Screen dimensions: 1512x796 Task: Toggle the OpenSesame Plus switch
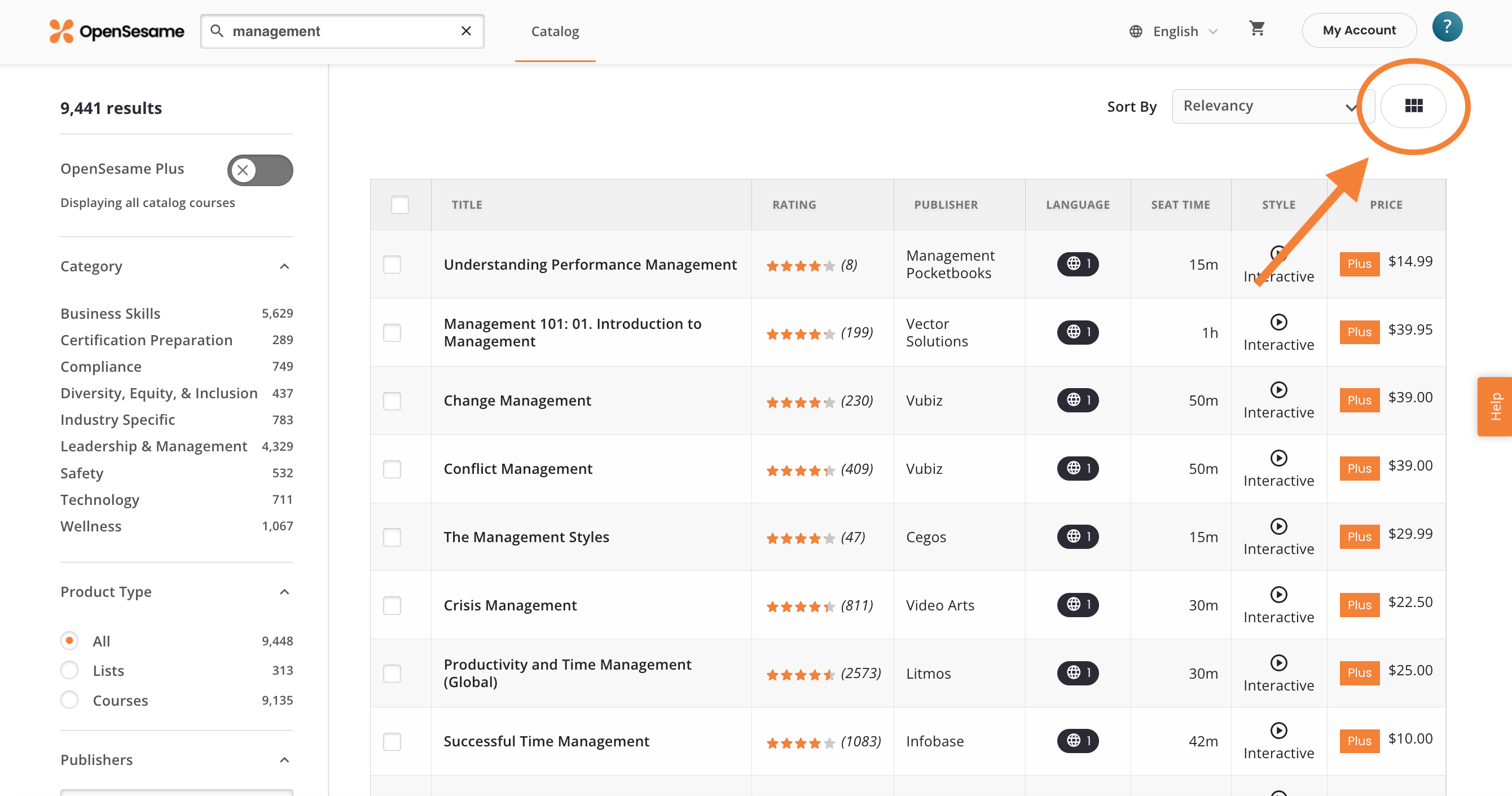tap(260, 170)
